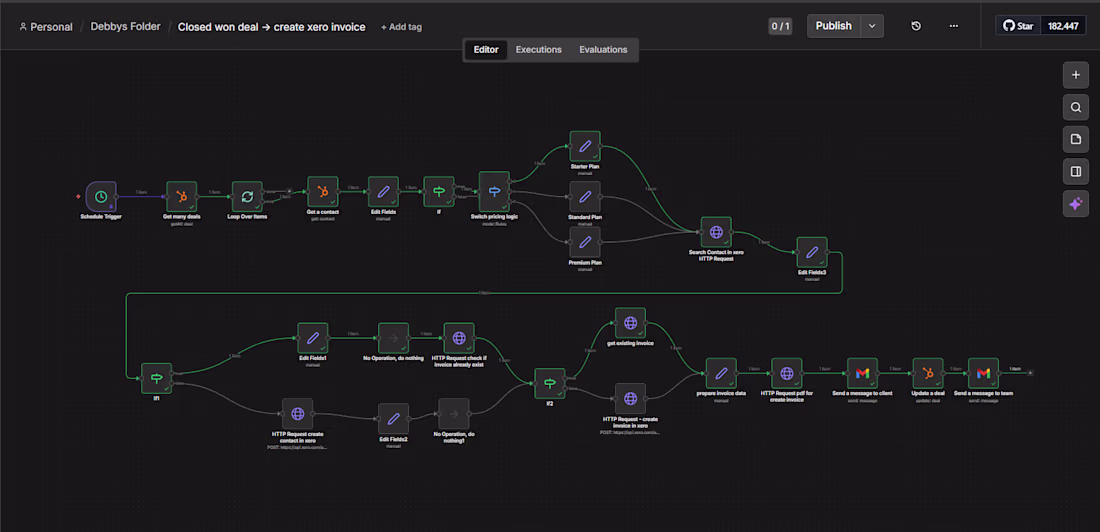Select the Edit Fields1 node
The width and height of the screenshot is (1100, 532).
[313, 338]
